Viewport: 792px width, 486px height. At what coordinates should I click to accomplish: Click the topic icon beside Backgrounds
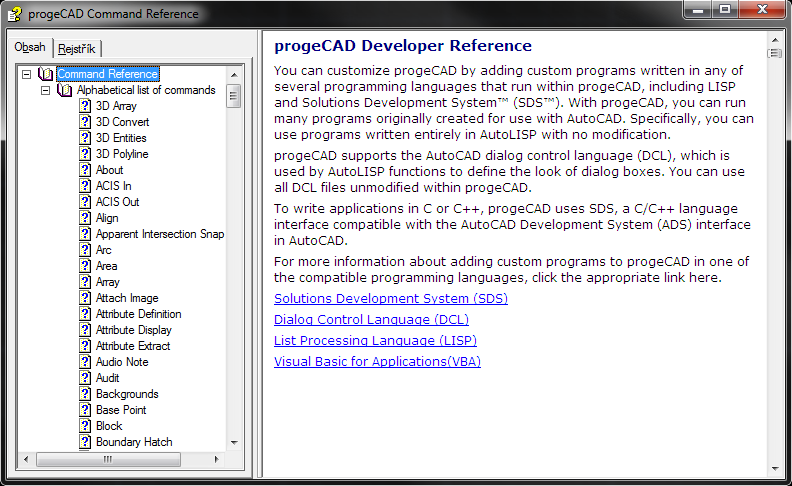[x=85, y=394]
